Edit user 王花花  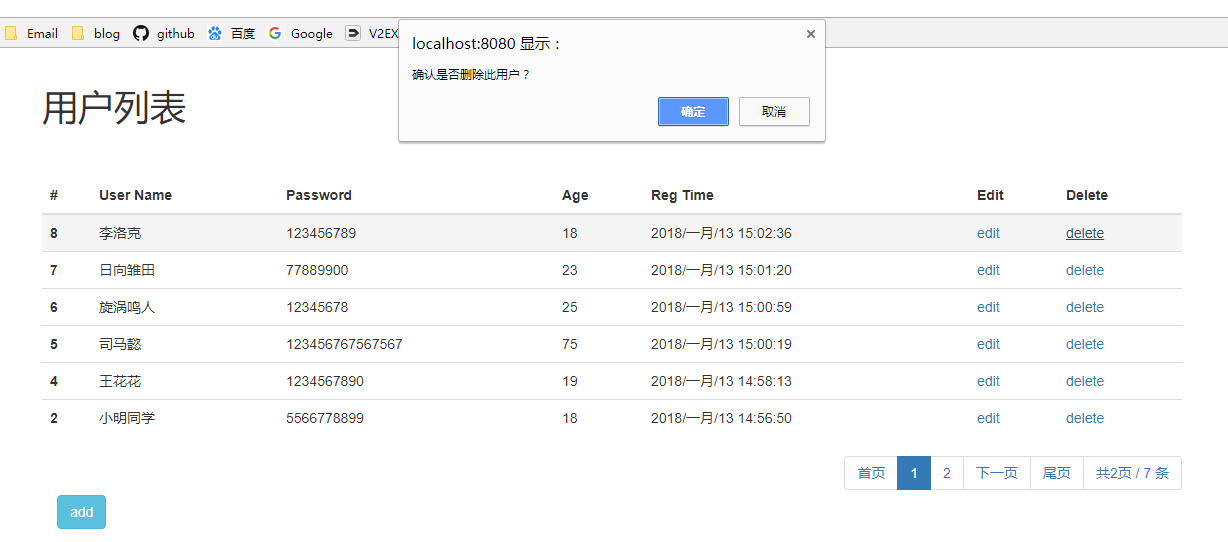[x=988, y=381]
